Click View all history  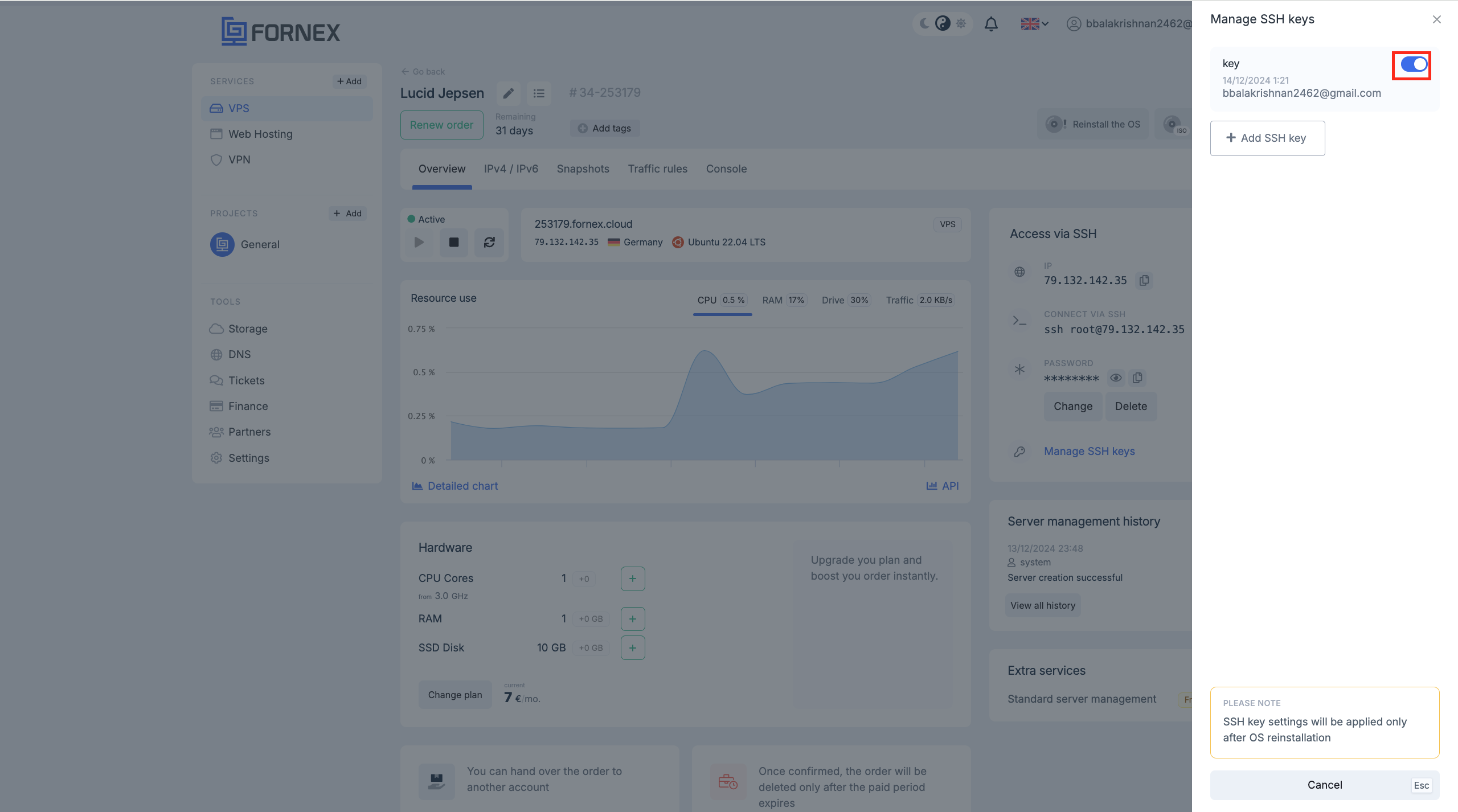coord(1043,605)
